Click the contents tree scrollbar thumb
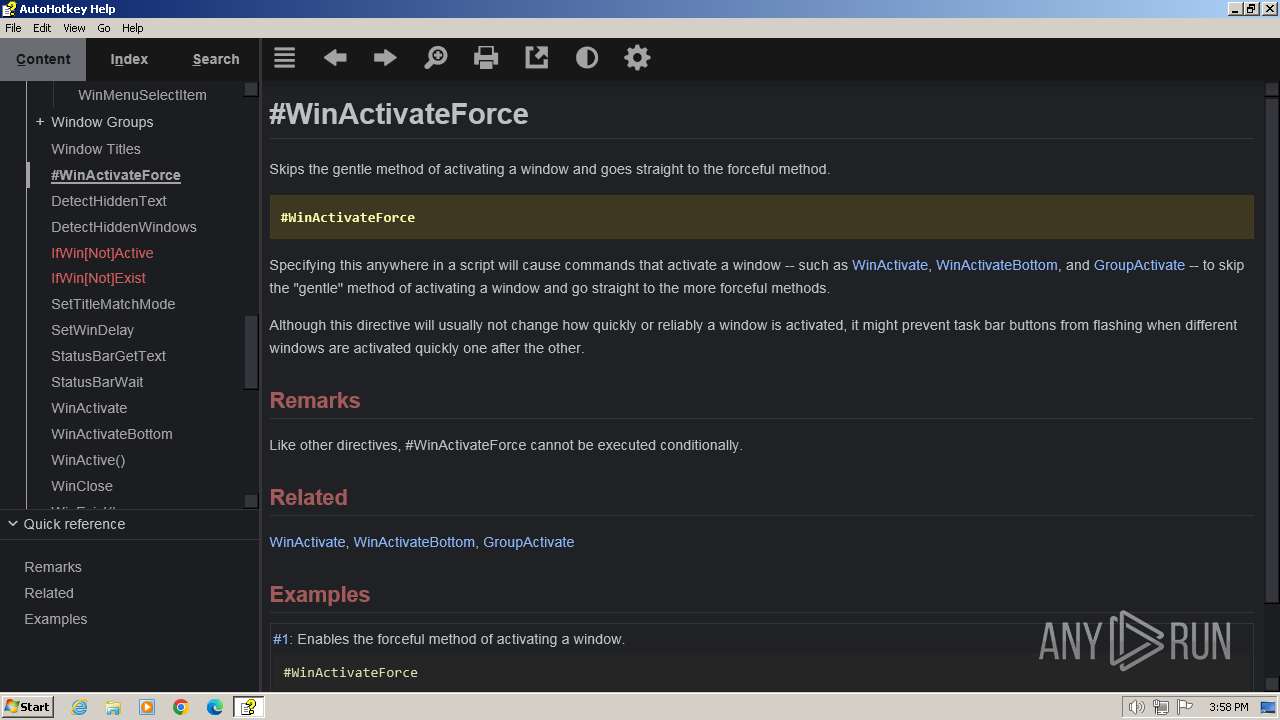This screenshot has width=1280, height=720. point(251,352)
